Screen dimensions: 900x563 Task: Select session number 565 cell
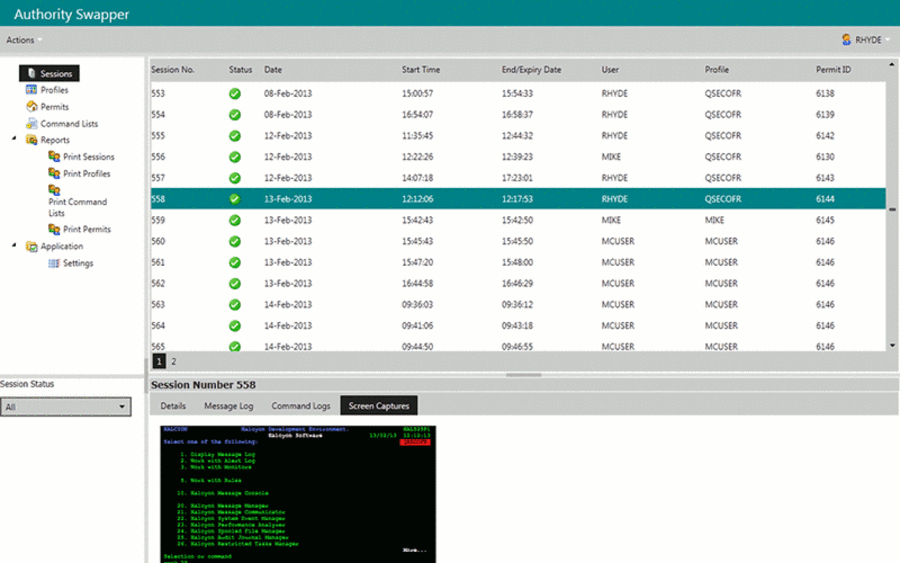click(158, 347)
